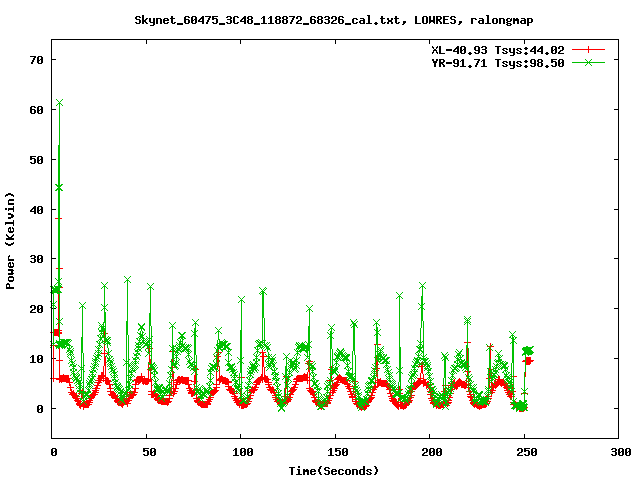
Task: Click the green line sample in legend
Action: point(588,62)
